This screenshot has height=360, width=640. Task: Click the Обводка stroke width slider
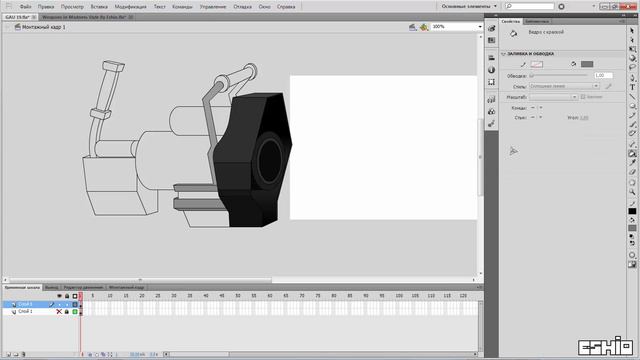(558, 76)
